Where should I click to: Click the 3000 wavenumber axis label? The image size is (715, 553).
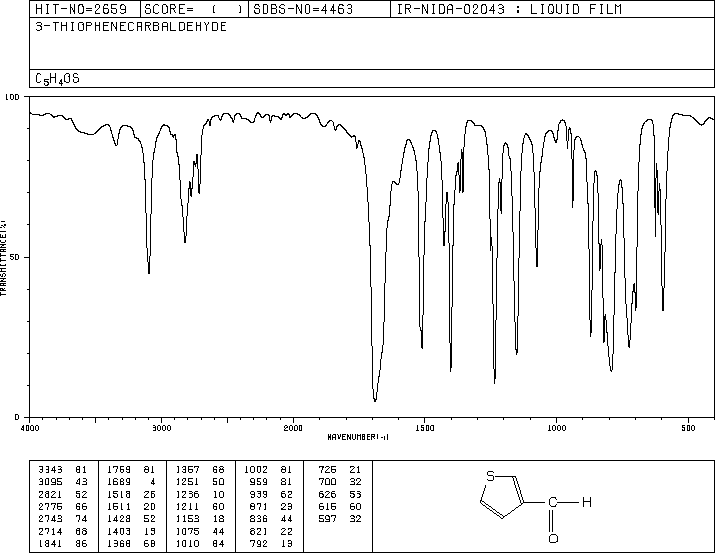(x=162, y=428)
